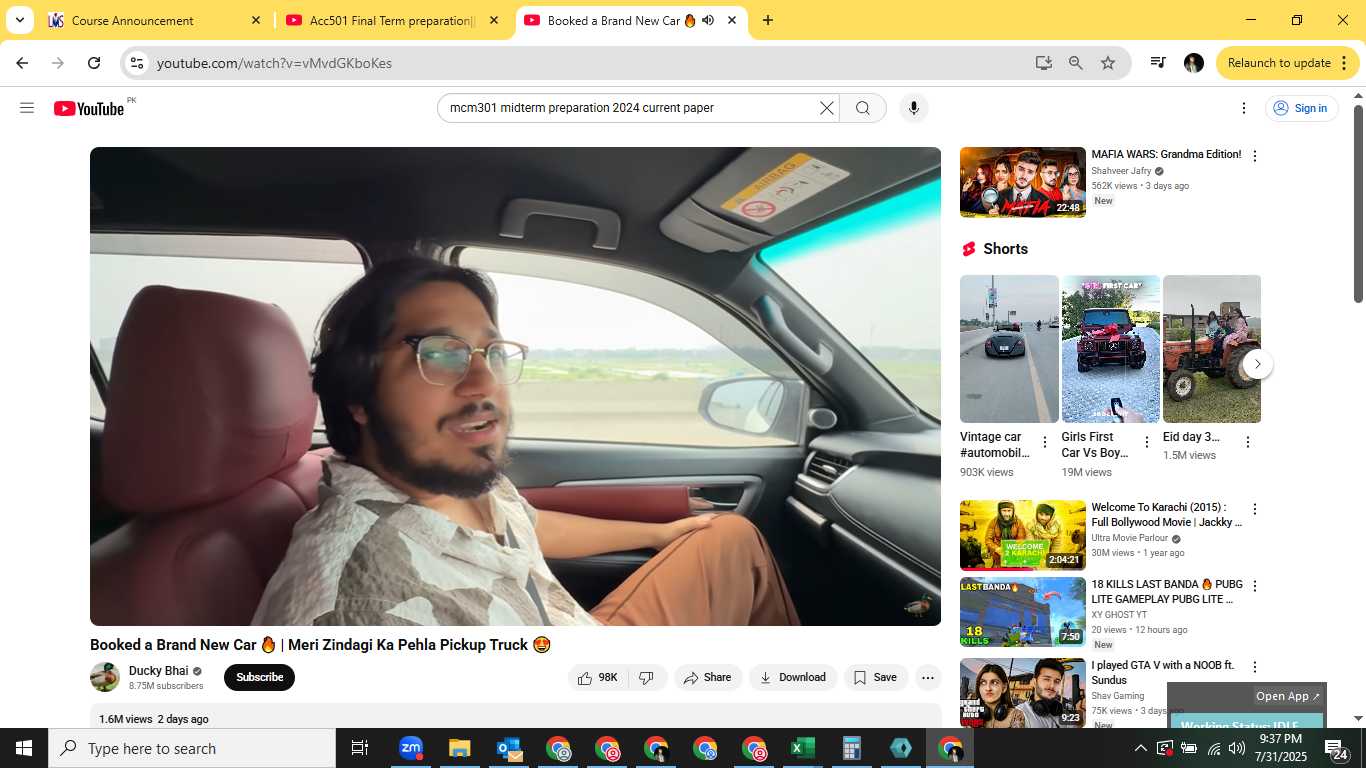Open options for 18 KILLS PUBG video
The width and height of the screenshot is (1366, 768).
pyautogui.click(x=1255, y=586)
